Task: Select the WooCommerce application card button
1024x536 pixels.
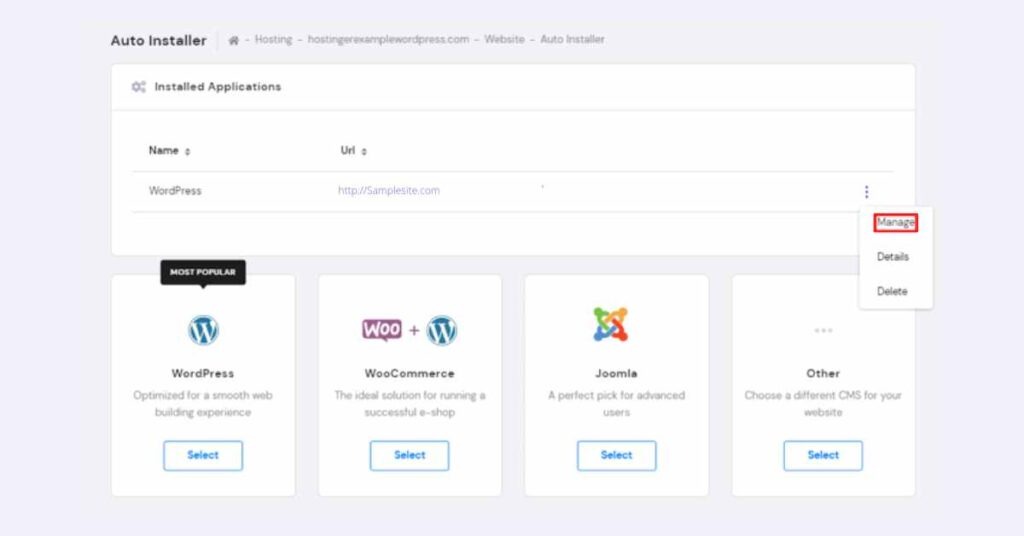Action: (x=409, y=455)
